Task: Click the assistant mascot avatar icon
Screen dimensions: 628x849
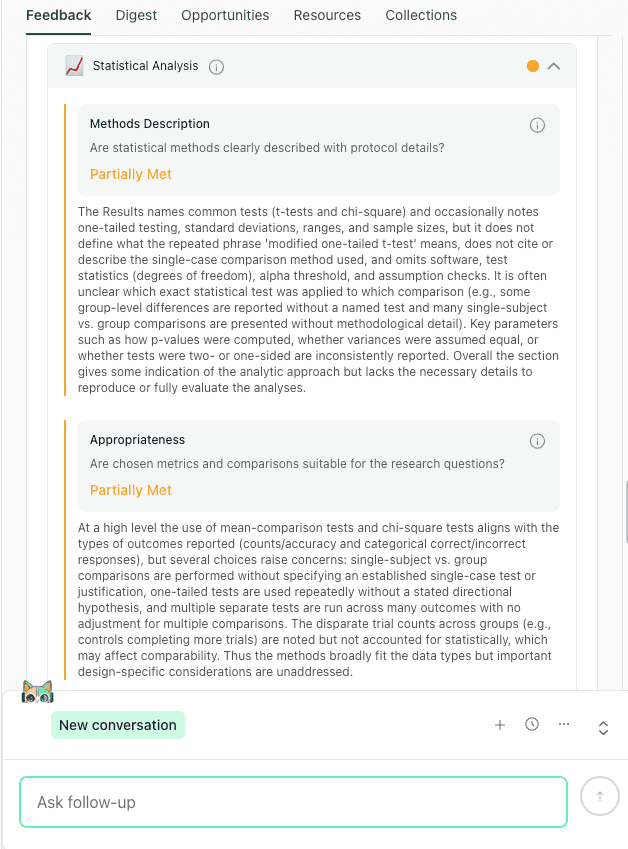Action: coord(37,691)
